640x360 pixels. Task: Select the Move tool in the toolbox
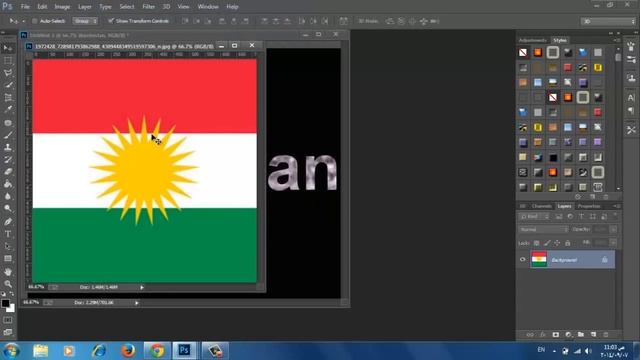click(x=8, y=48)
